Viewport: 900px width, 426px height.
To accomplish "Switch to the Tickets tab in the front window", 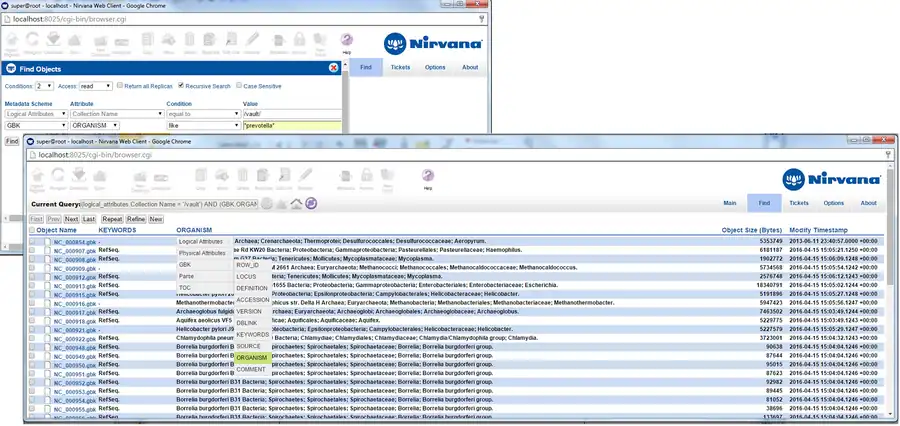I will [x=799, y=203].
